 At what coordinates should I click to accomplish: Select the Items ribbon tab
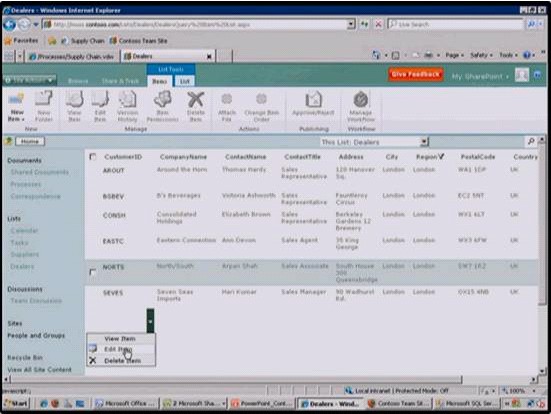pos(159,81)
